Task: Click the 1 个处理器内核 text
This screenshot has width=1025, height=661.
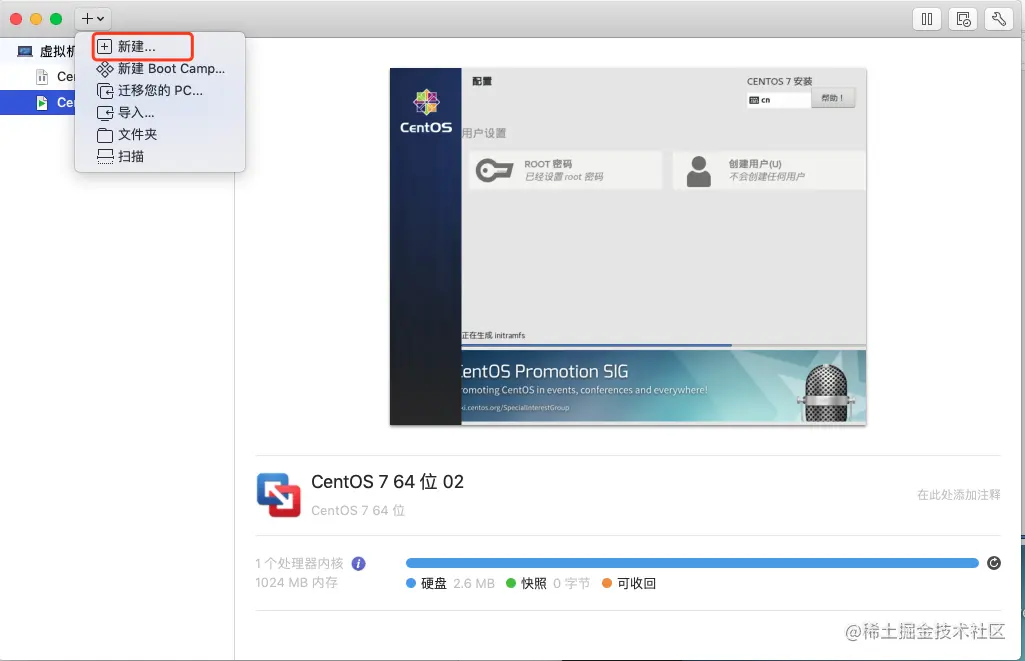Action: (299, 564)
